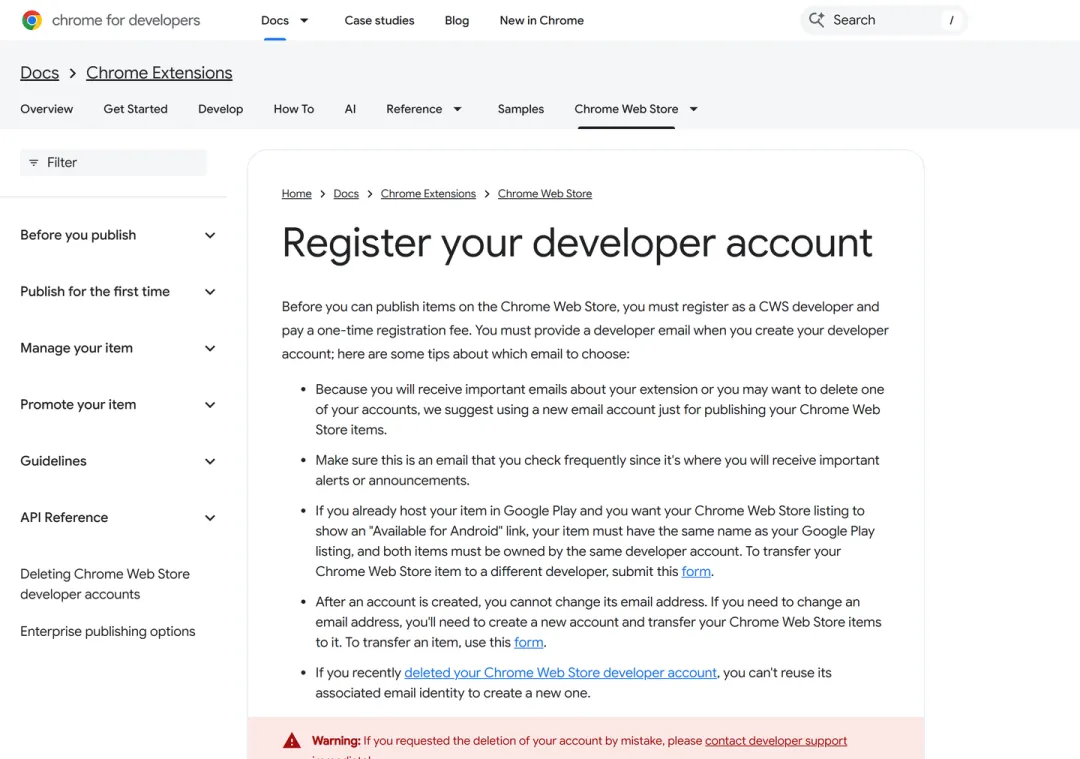This screenshot has width=1080, height=759.
Task: Click the Before you publish label
Action: (x=78, y=236)
